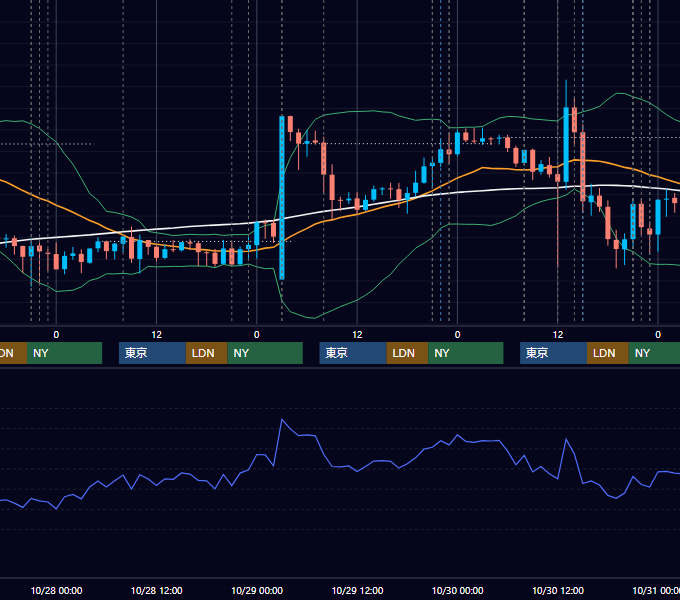Image resolution: width=680 pixels, height=600 pixels.
Task: Click the tall blue candle just after 10/30 12:00
Action: click(566, 144)
